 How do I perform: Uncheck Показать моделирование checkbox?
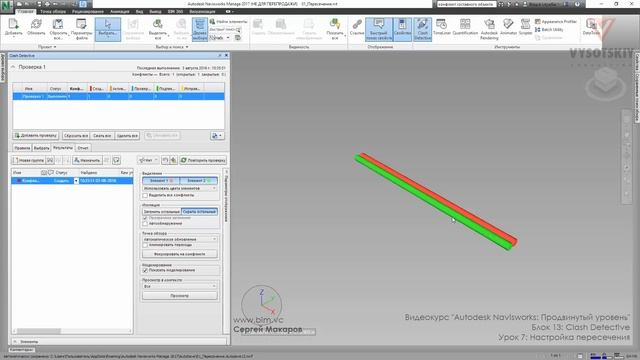pos(145,270)
